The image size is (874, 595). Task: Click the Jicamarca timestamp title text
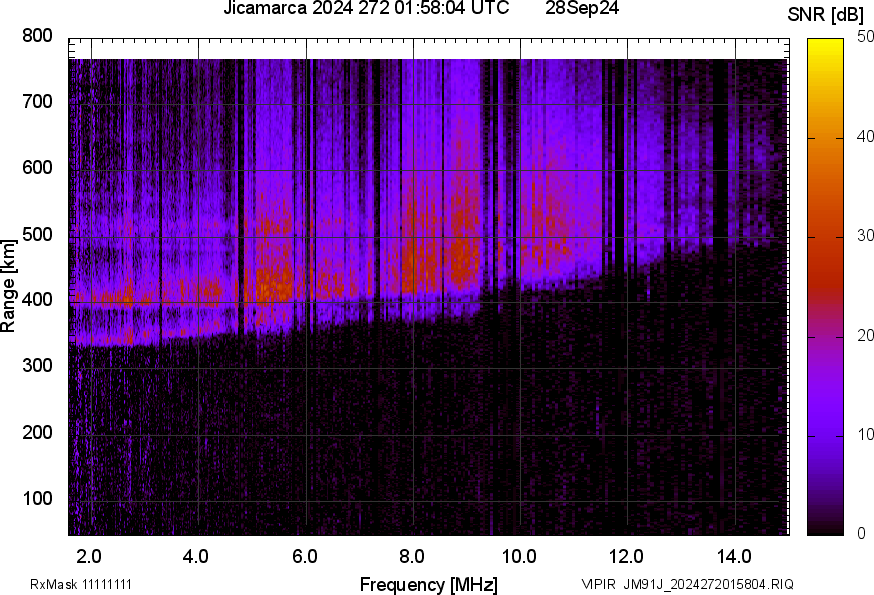[366, 9]
